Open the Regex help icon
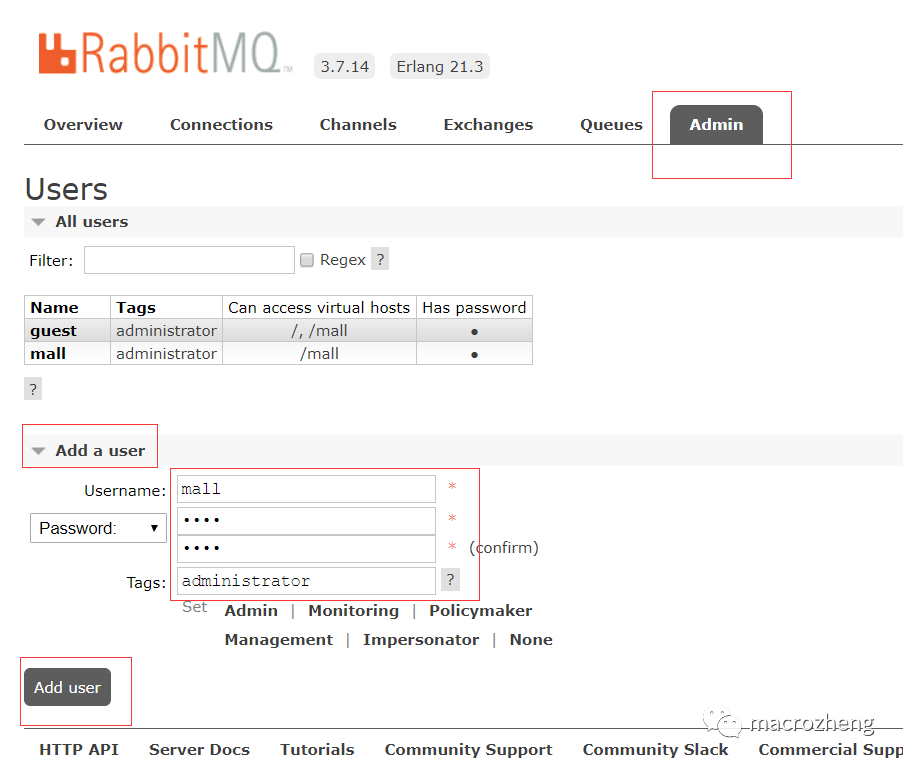Screen dimensions: 903x765 point(379,258)
